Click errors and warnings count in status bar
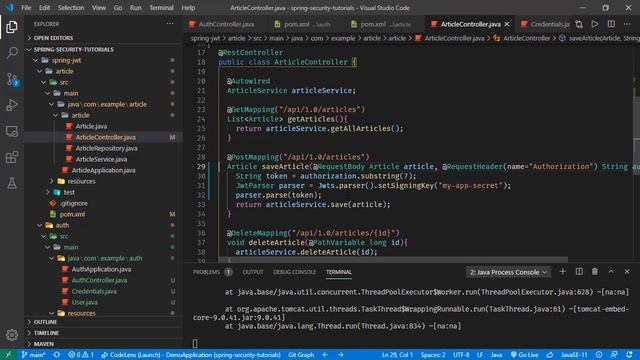 point(81,355)
